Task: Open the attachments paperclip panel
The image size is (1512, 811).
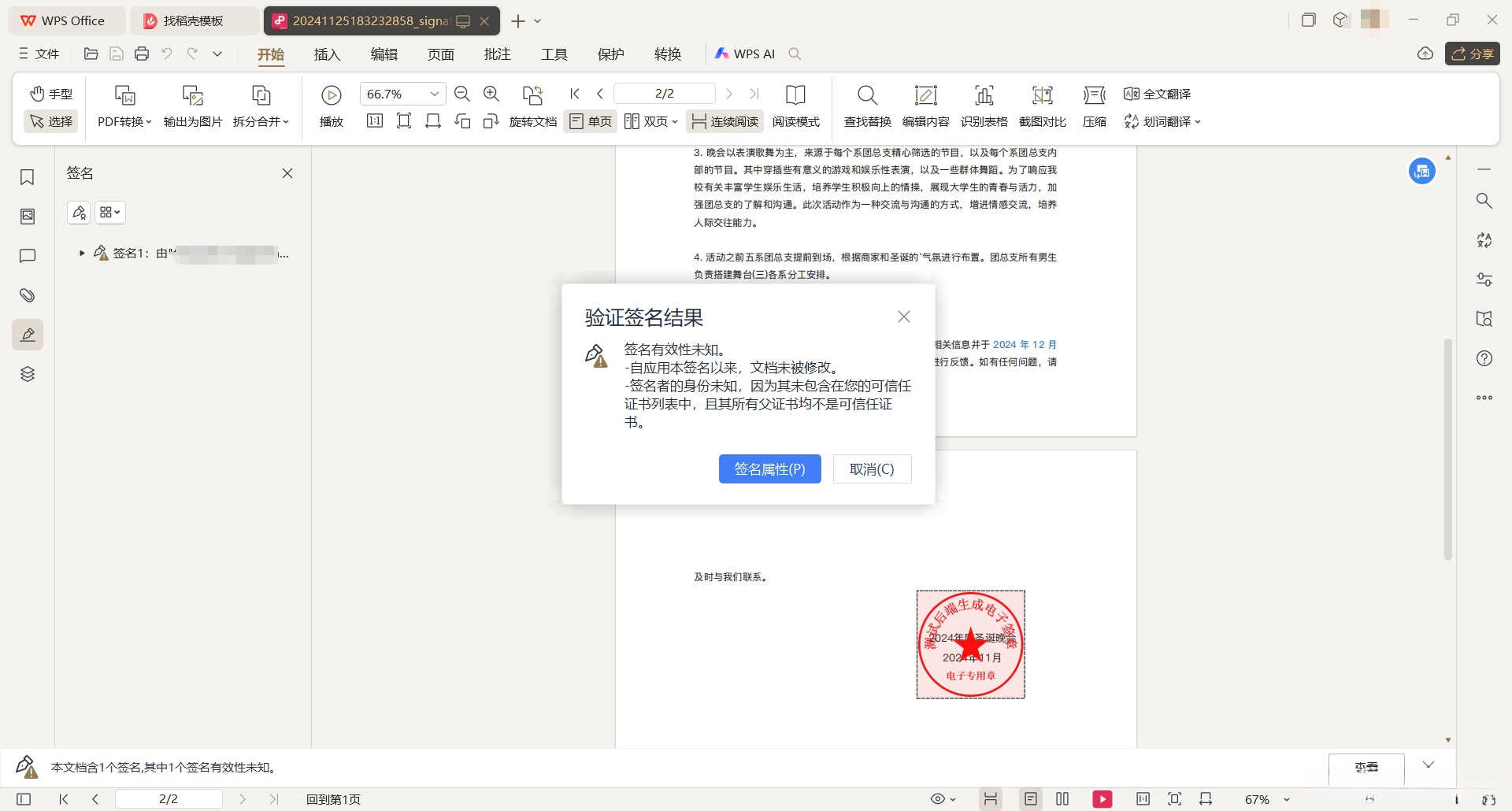Action: click(28, 295)
